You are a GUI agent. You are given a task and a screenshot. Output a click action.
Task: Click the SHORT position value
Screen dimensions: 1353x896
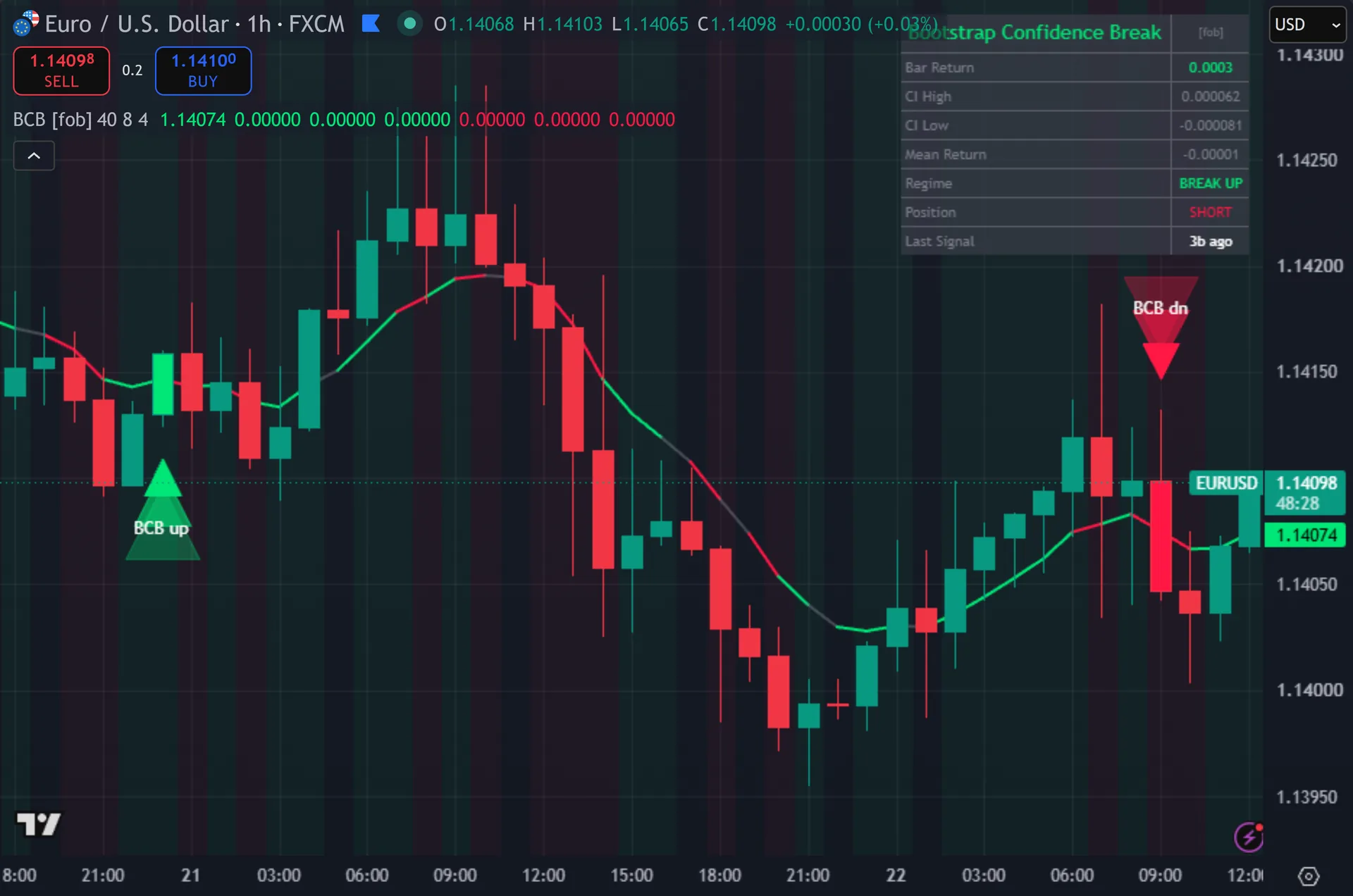[1210, 212]
